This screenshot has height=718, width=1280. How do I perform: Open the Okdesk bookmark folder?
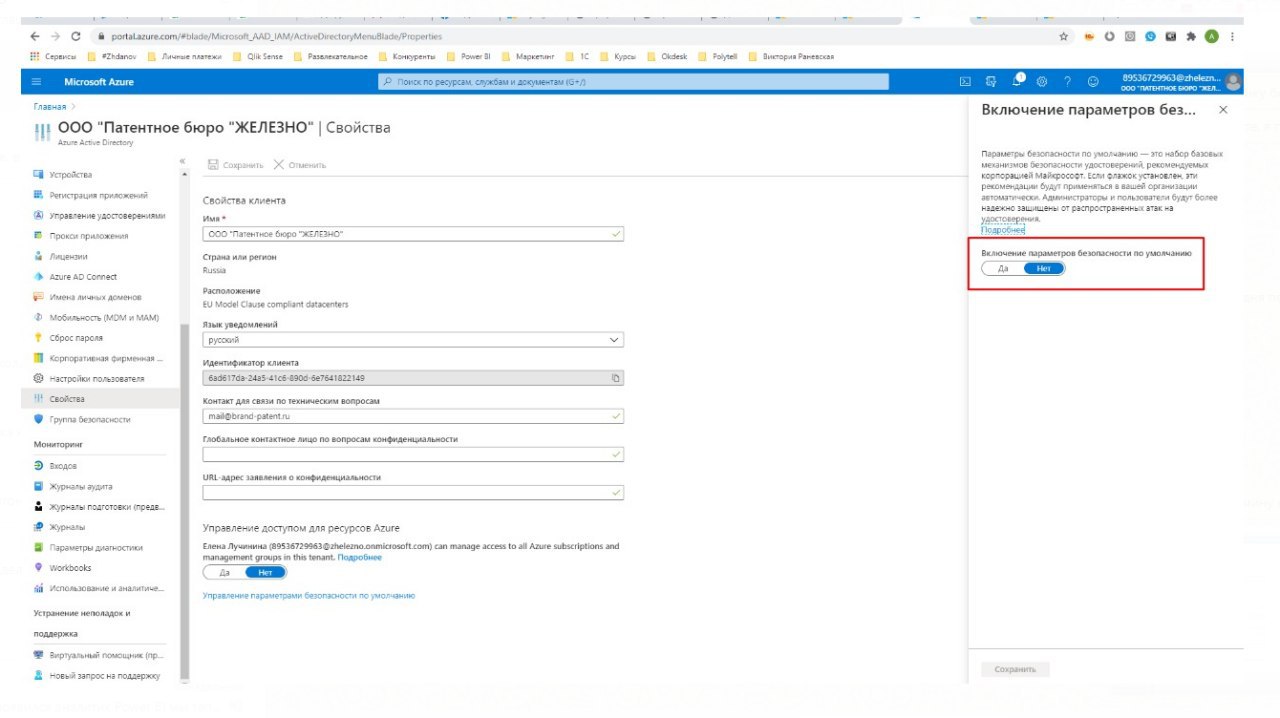[669, 57]
